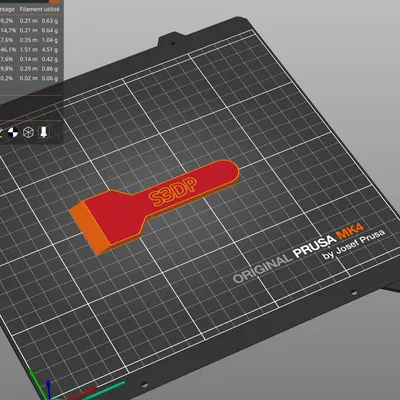Click the "0.35 m" filament length value
Image resolution: width=400 pixels, height=400 pixels.
[29, 40]
